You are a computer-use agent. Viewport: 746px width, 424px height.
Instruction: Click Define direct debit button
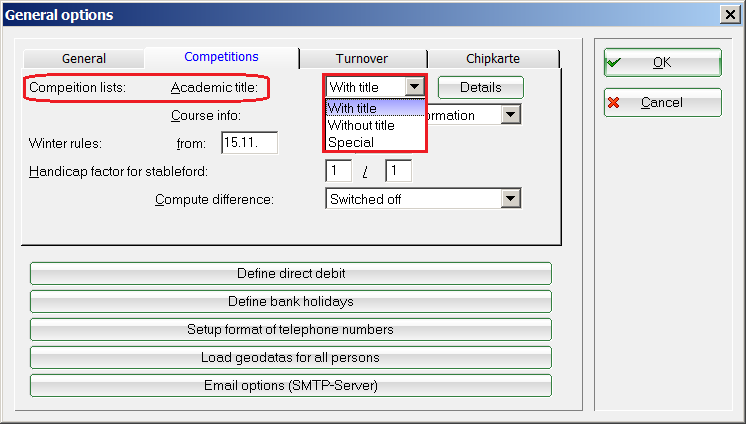coord(291,274)
